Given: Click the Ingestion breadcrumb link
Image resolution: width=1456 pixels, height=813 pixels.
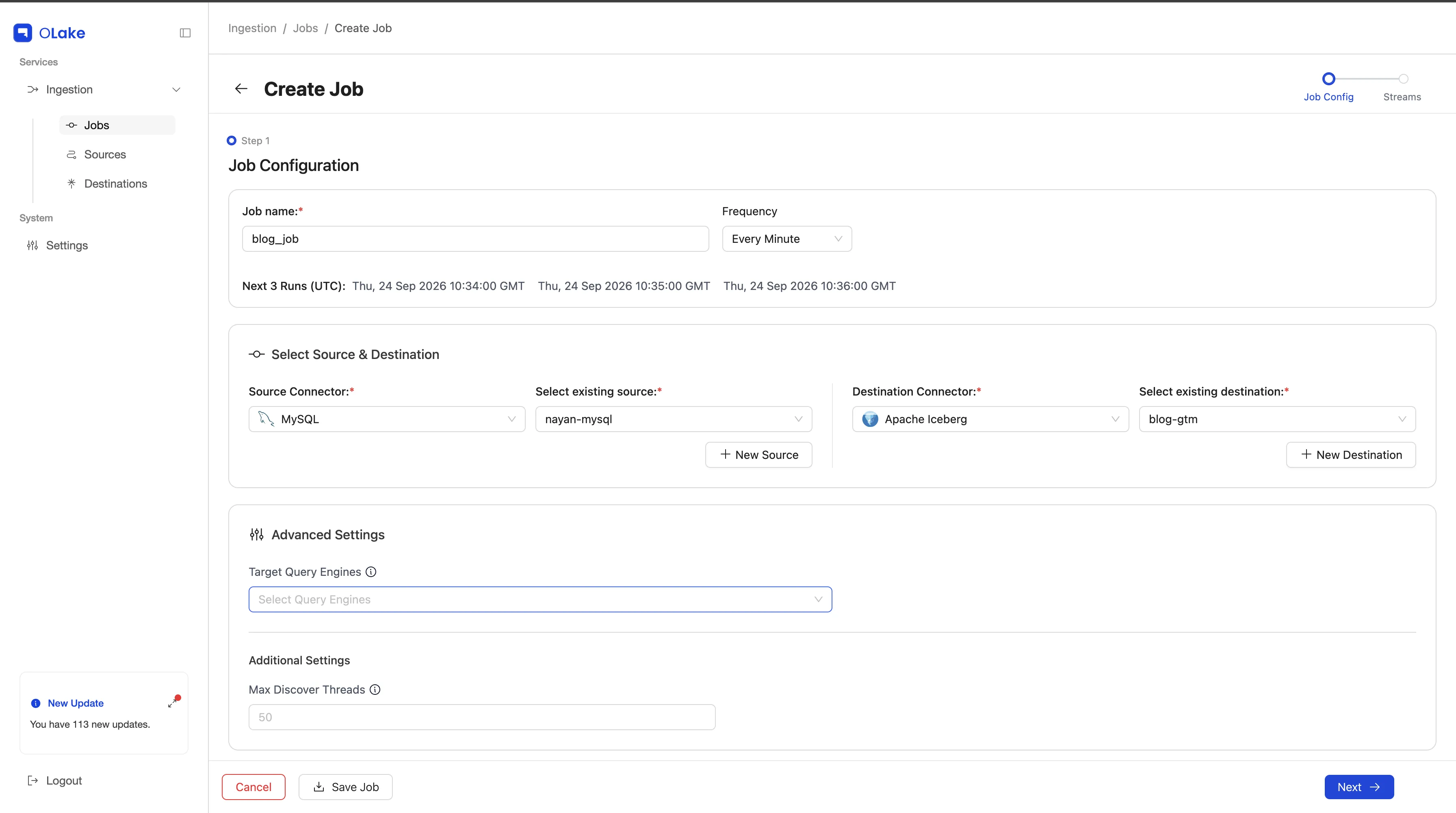Looking at the screenshot, I should (252, 28).
